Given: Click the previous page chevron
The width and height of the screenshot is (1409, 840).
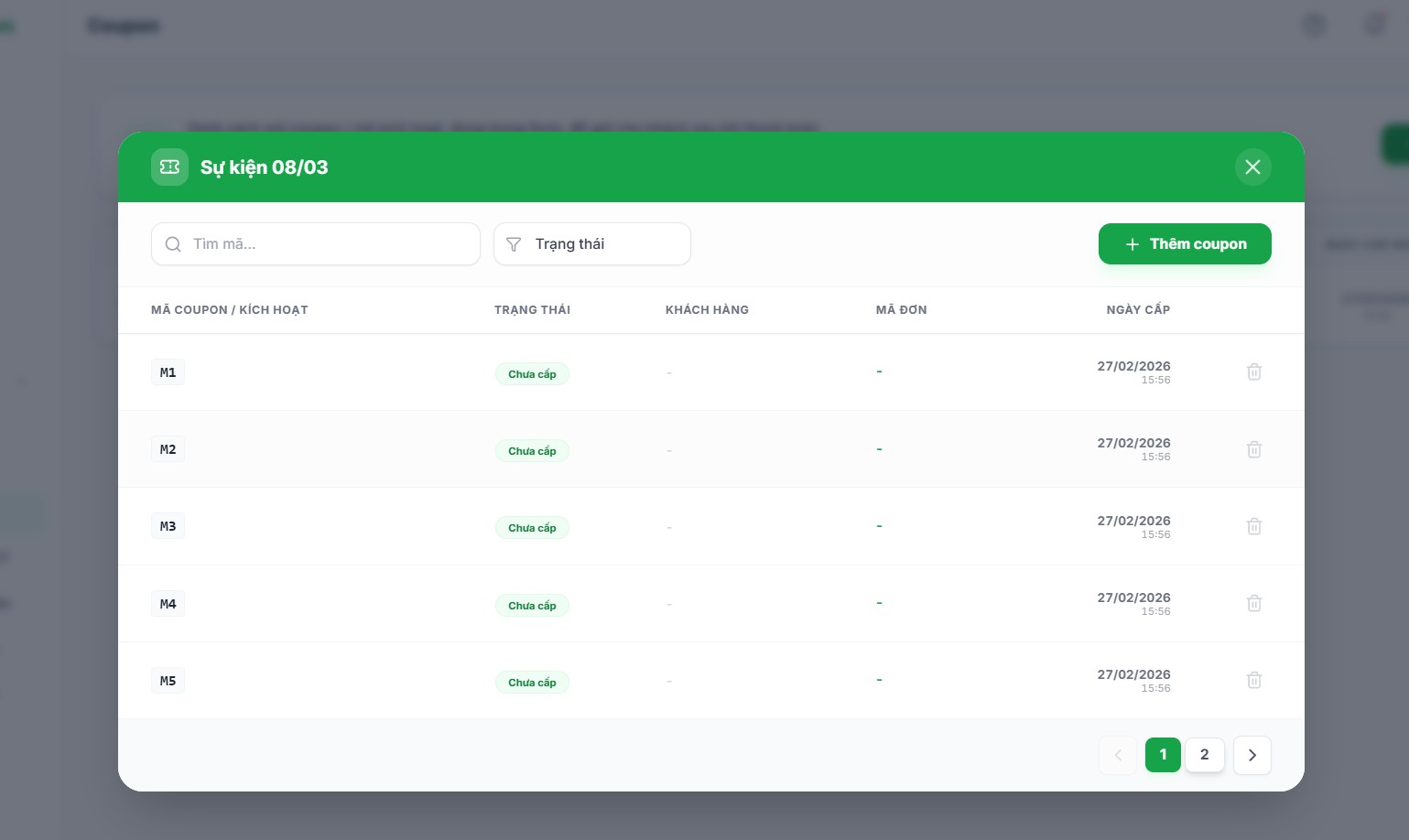Looking at the screenshot, I should click(1118, 755).
